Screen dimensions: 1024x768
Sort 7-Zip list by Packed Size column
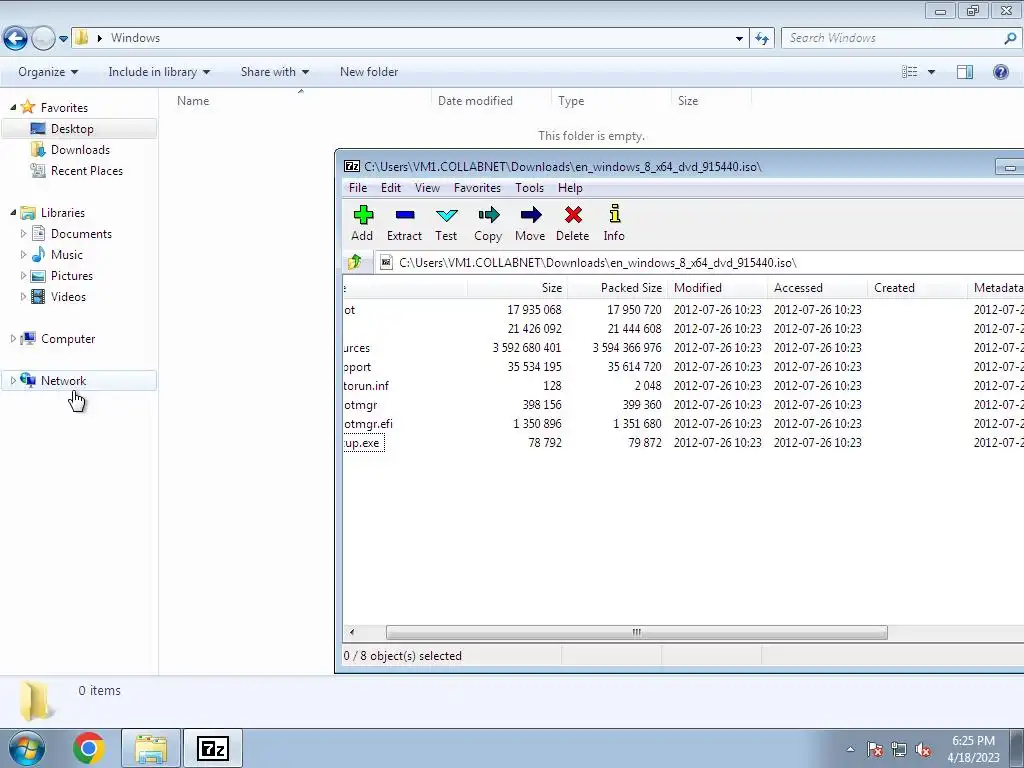[x=617, y=288]
